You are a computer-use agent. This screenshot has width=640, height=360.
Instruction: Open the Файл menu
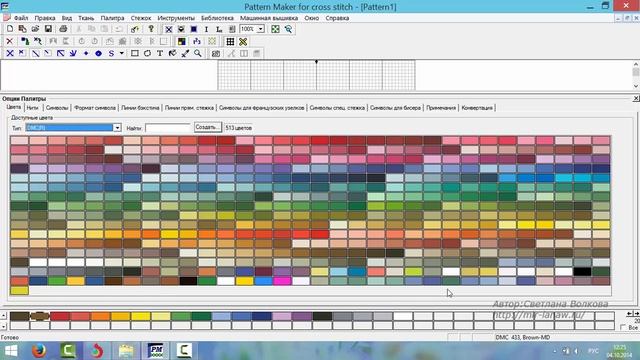click(21, 18)
